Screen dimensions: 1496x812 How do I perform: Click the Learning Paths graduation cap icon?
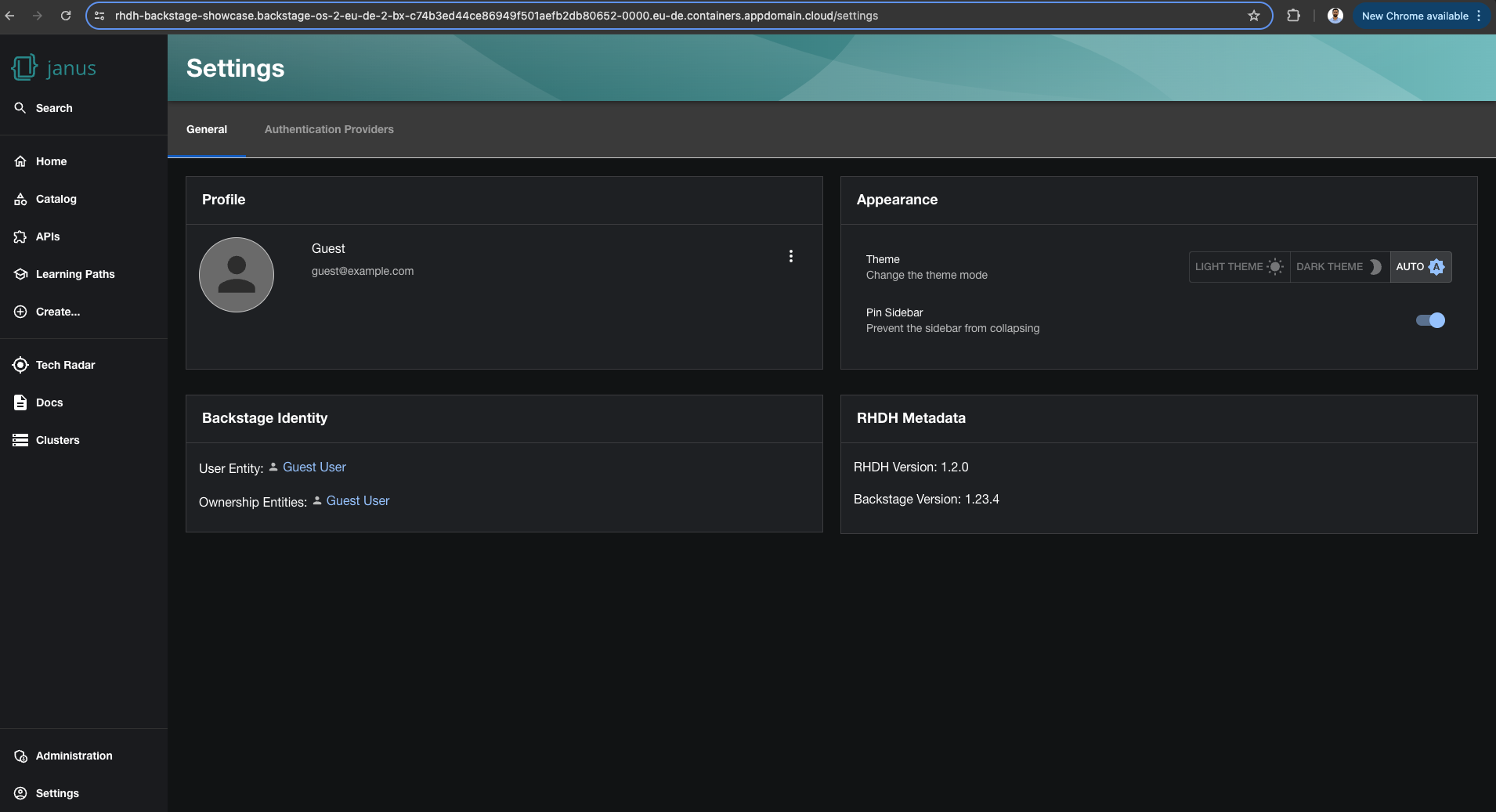(x=20, y=274)
